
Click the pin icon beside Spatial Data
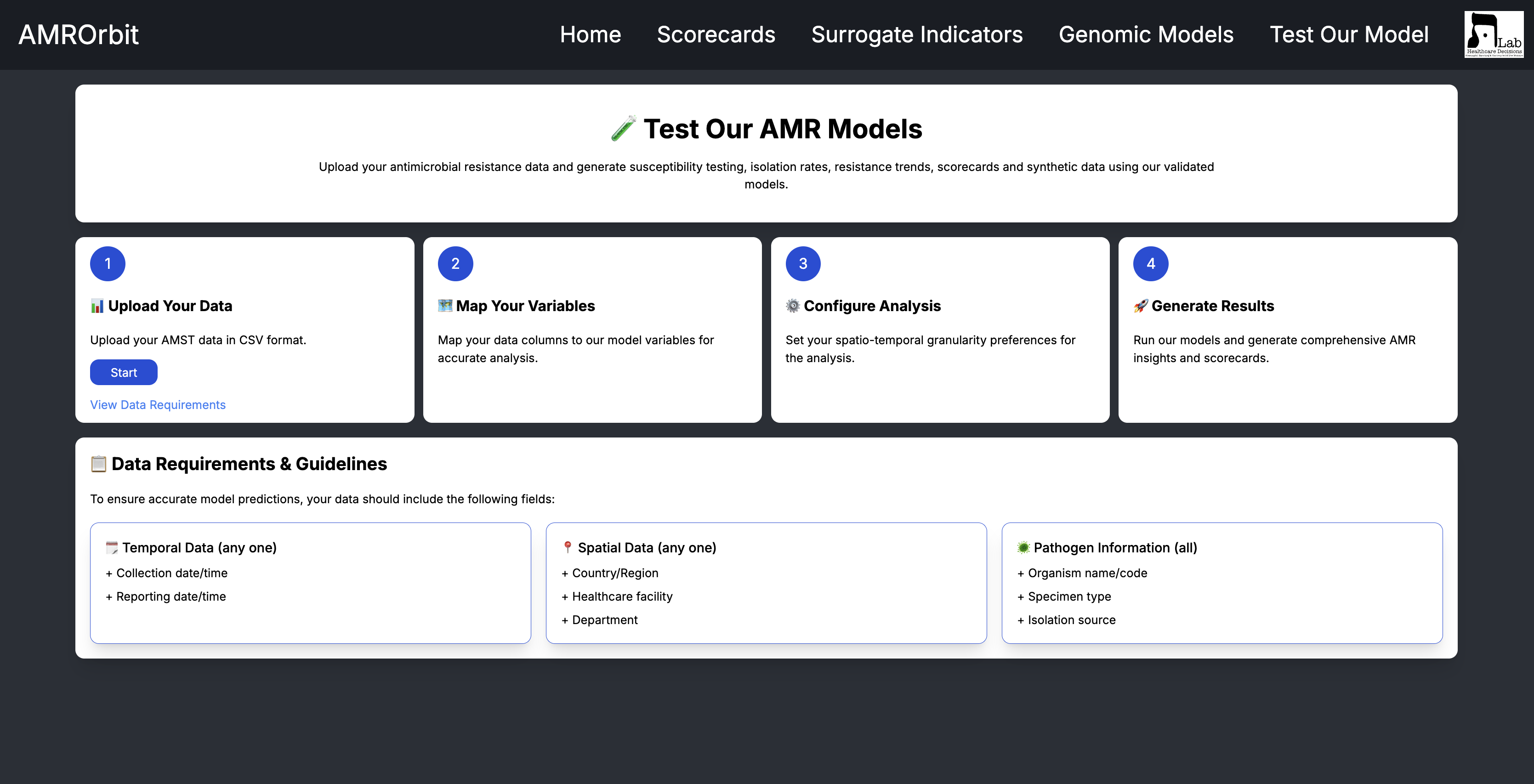pos(568,548)
